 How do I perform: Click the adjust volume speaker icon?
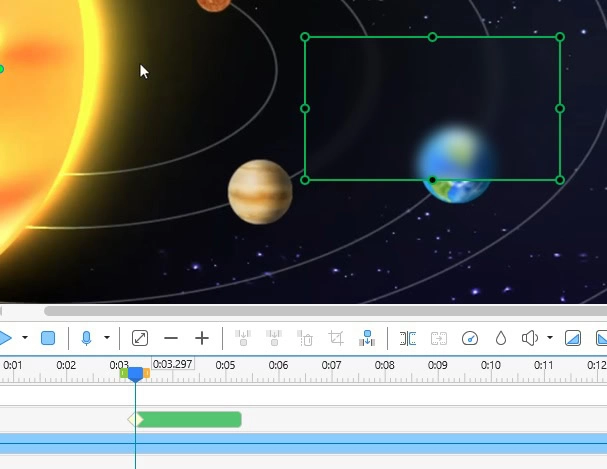[530, 338]
